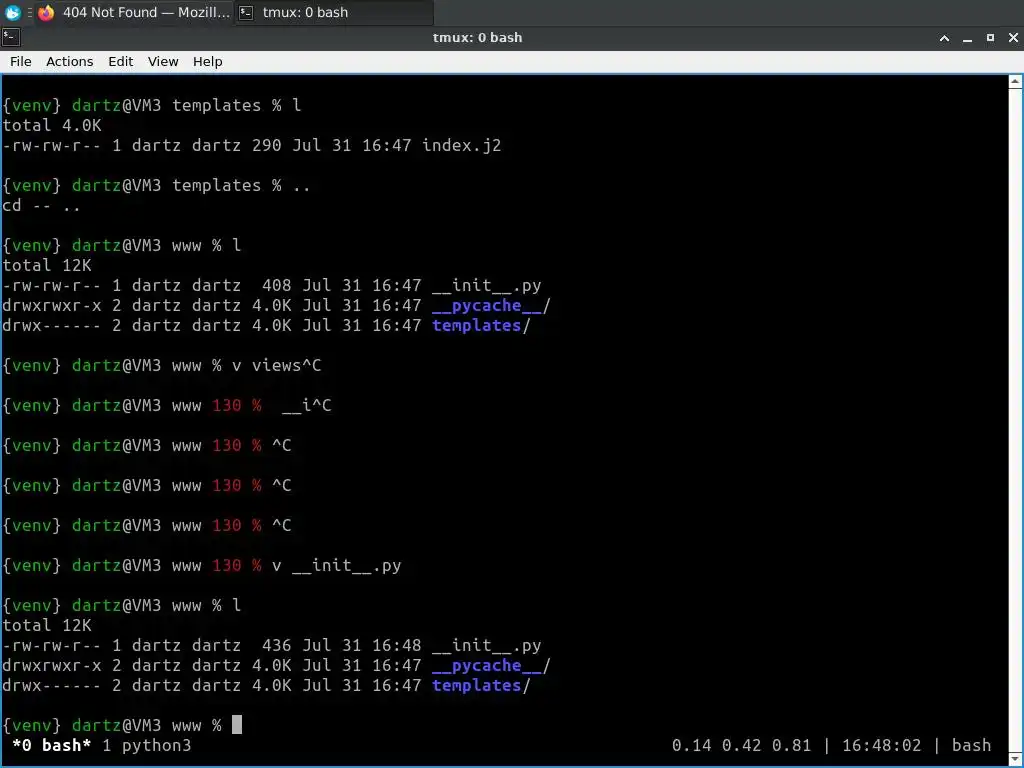The image size is (1024, 768).
Task: Select the tmux: 0 bash taskbar item
Action: tap(334, 12)
